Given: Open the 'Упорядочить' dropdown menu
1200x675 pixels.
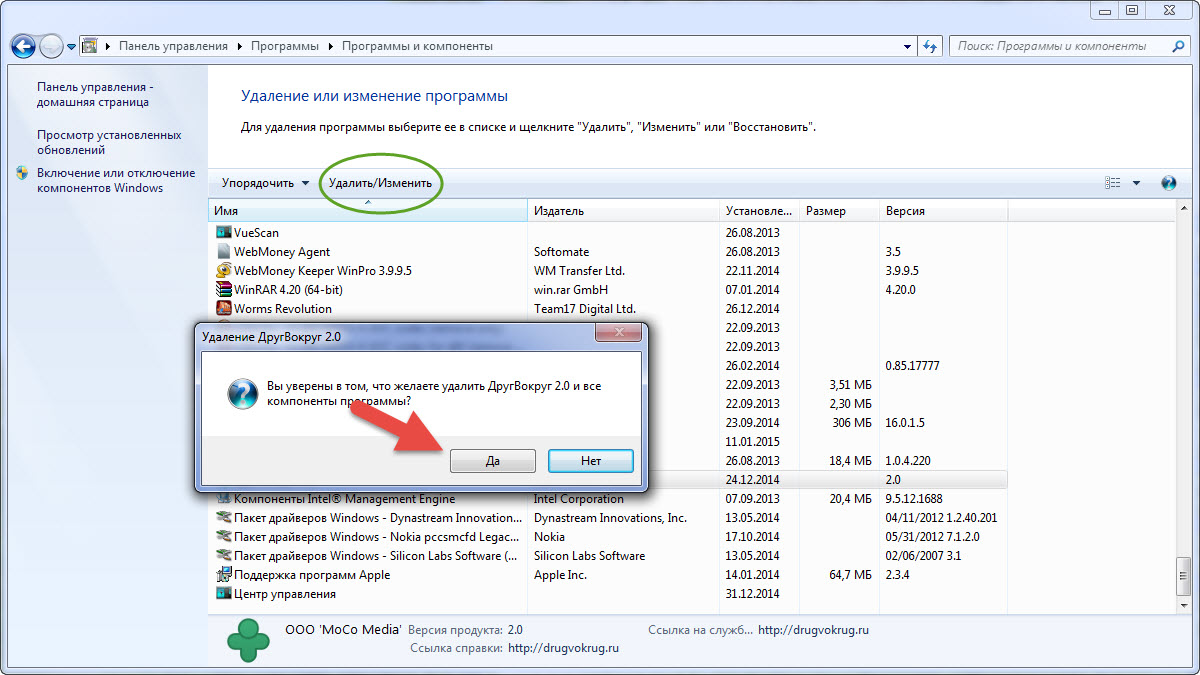Looking at the screenshot, I should coord(265,183).
